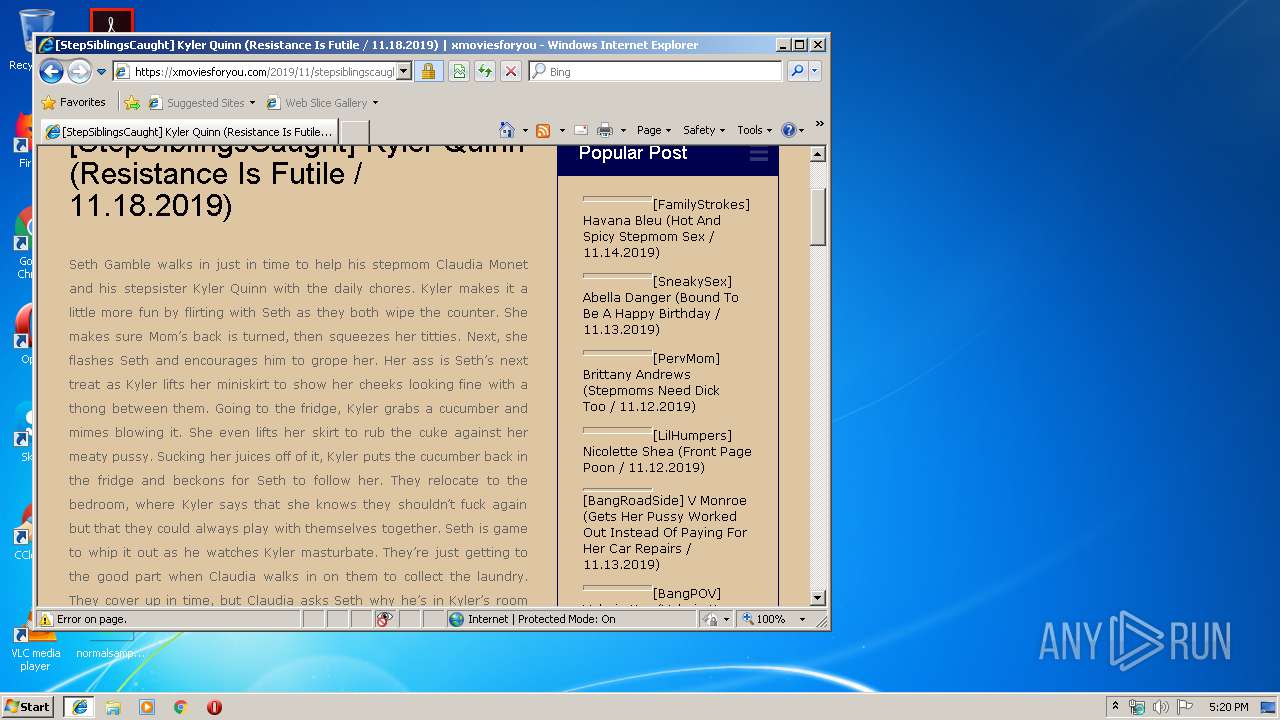Toggle the Popular Post hamburger menu
The width and height of the screenshot is (1280, 720).
759,155
